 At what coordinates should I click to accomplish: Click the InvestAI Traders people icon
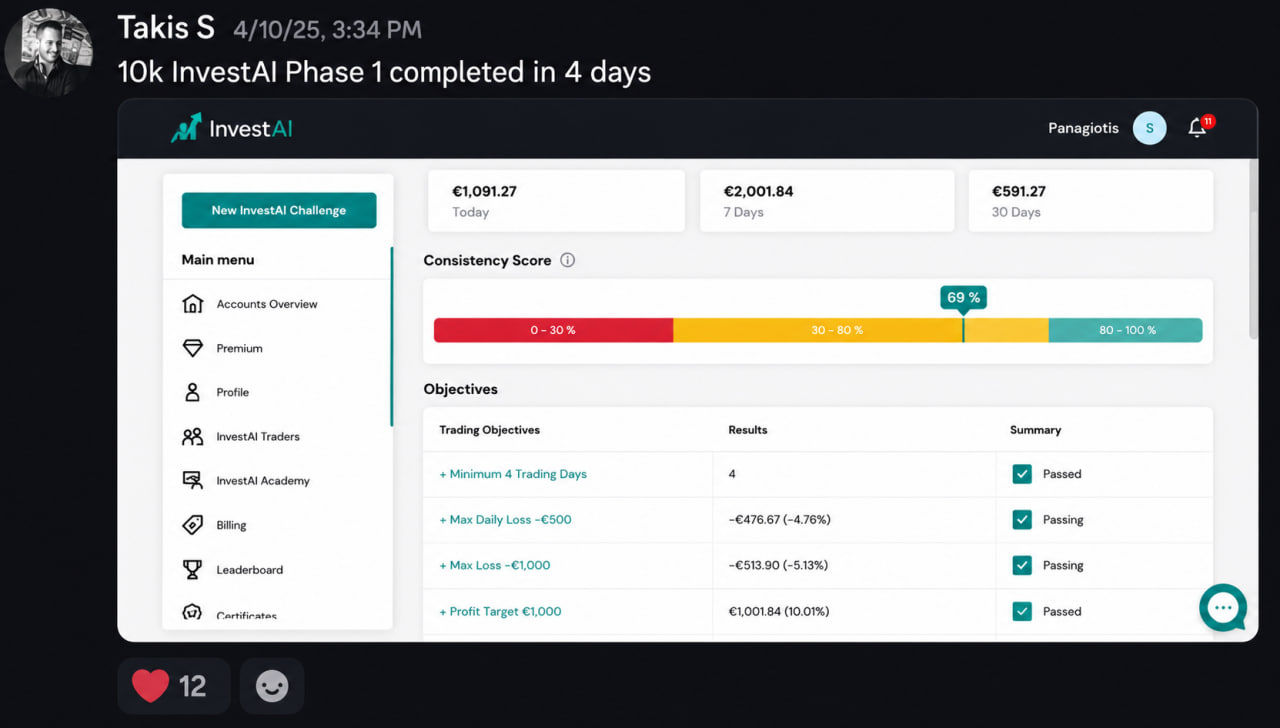pyautogui.click(x=193, y=437)
